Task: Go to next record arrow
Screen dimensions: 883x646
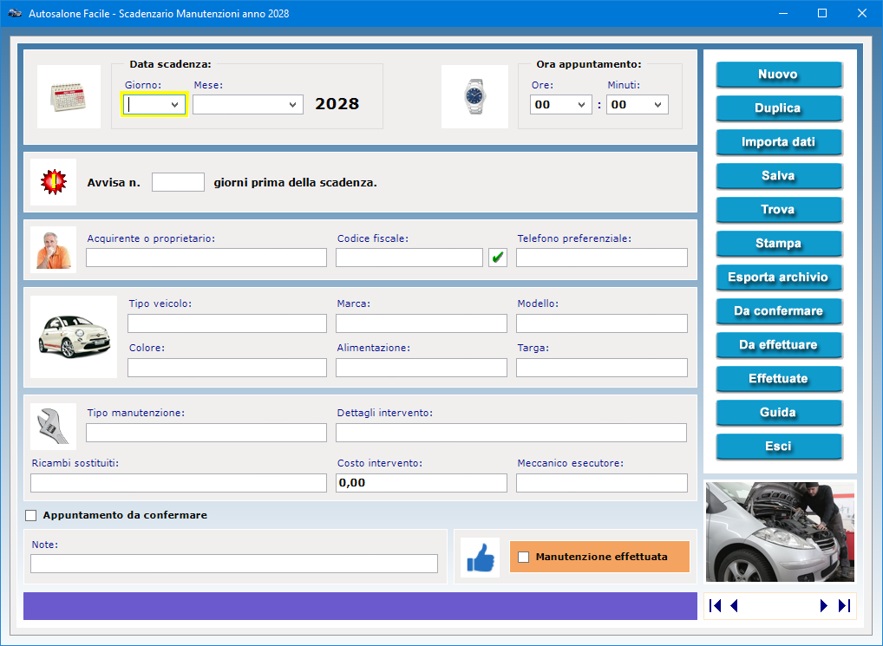Action: click(x=823, y=605)
